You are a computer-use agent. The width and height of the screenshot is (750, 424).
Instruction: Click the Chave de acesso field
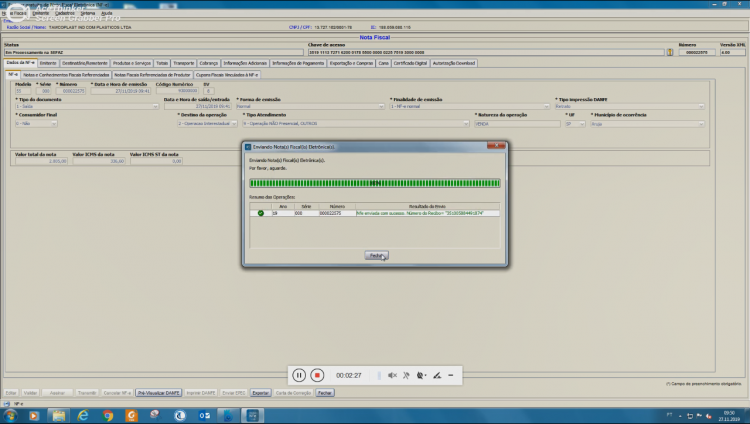tap(486, 52)
